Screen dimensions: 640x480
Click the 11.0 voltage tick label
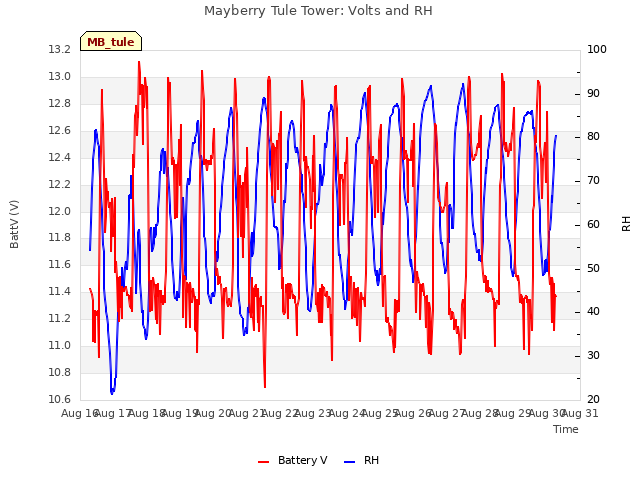click(x=60, y=345)
